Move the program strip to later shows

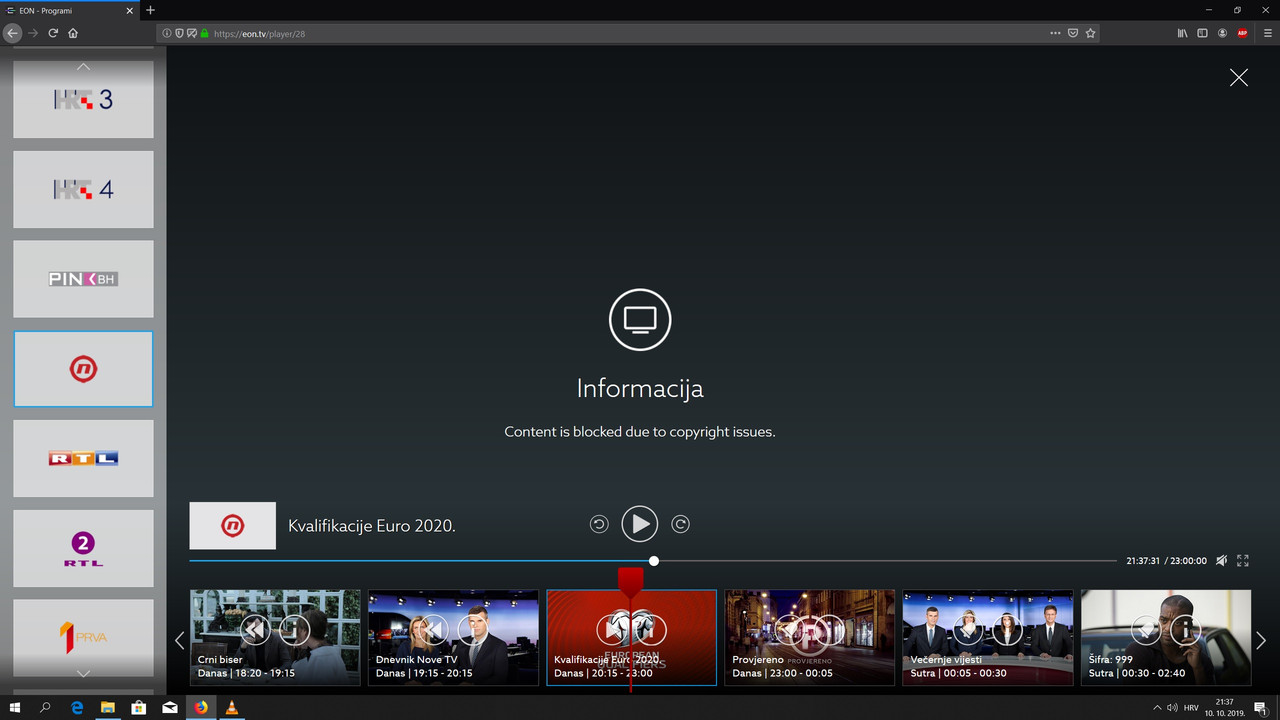pyautogui.click(x=1261, y=640)
